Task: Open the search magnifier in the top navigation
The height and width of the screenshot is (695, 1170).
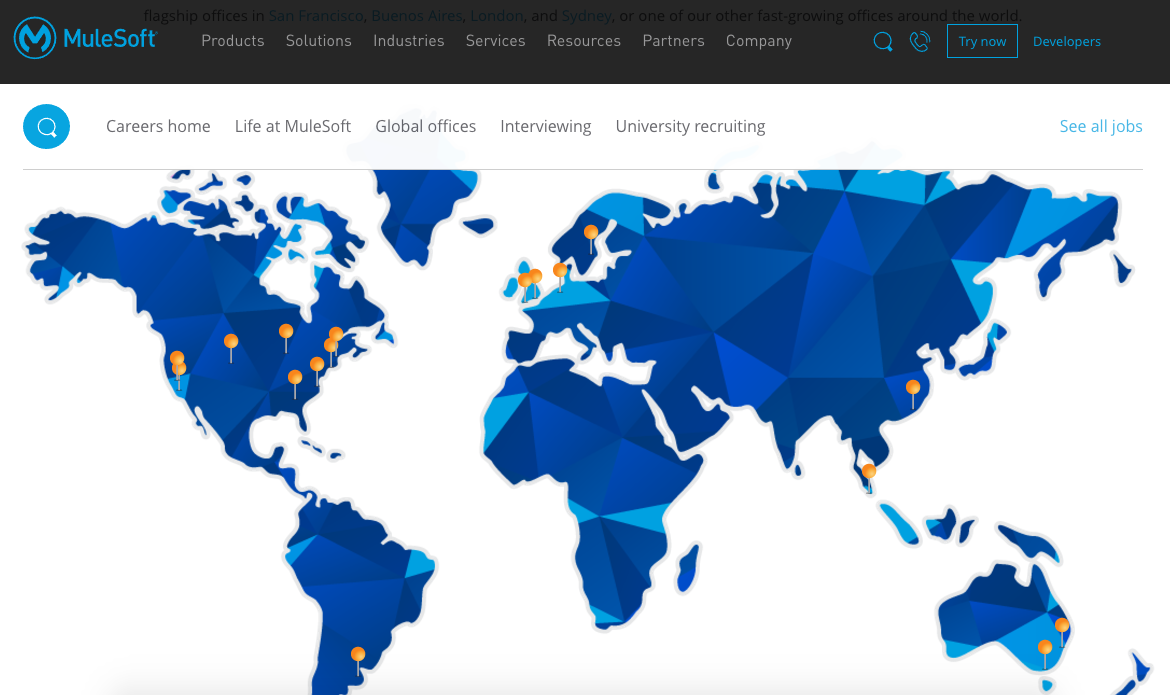Action: point(882,42)
